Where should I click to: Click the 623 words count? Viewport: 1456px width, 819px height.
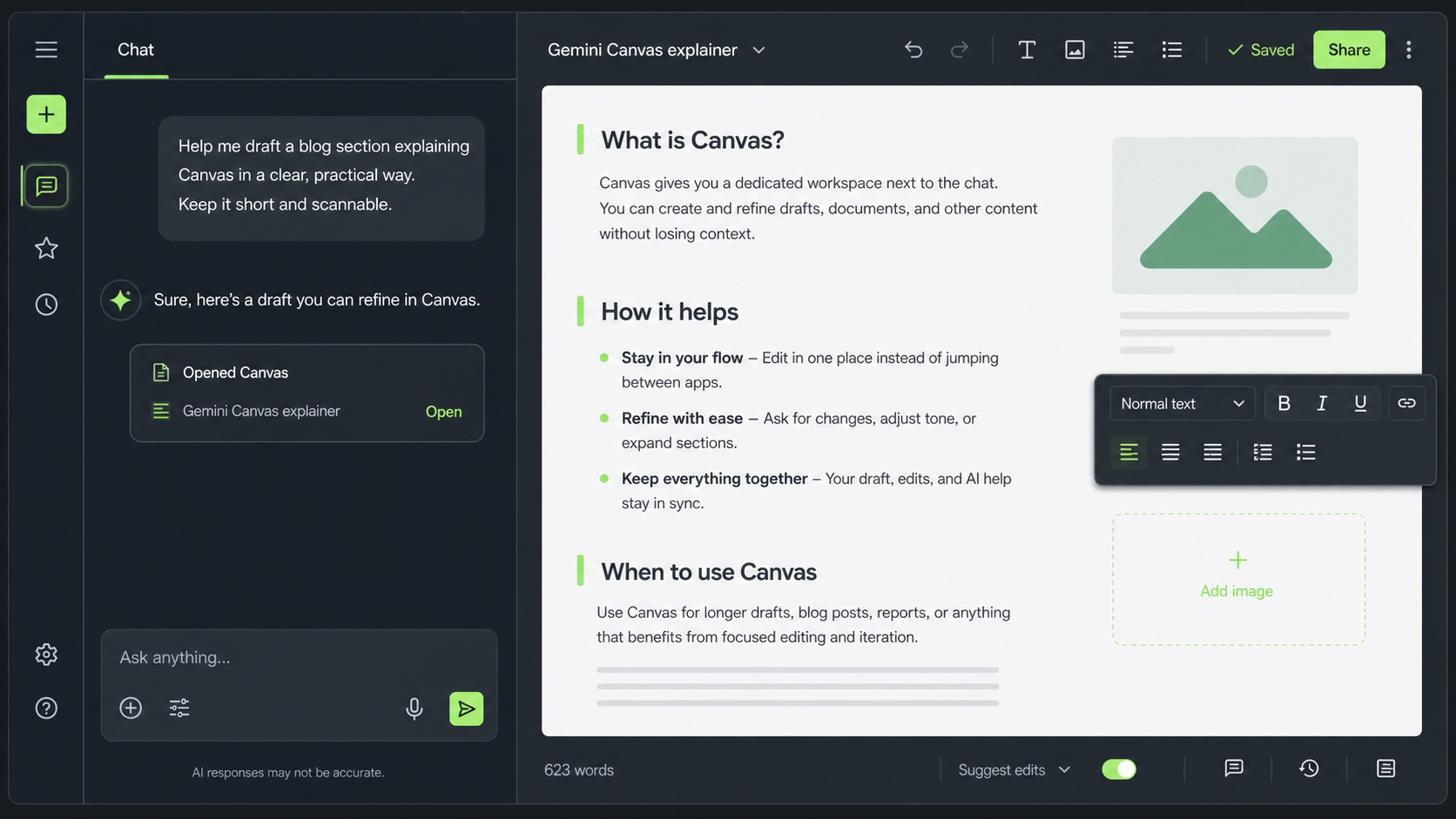[579, 770]
